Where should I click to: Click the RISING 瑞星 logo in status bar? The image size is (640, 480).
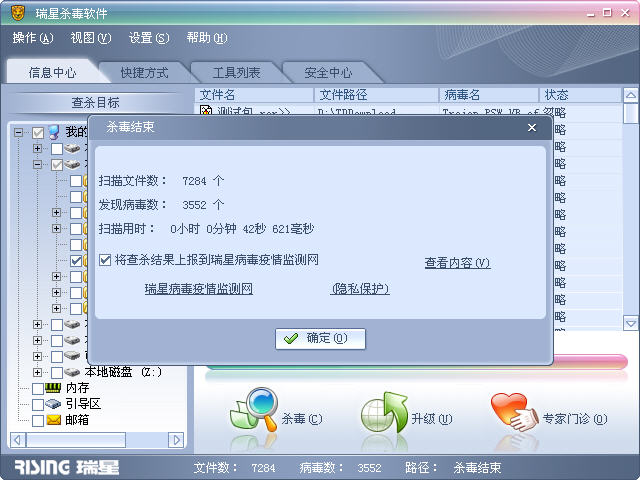tap(67, 467)
